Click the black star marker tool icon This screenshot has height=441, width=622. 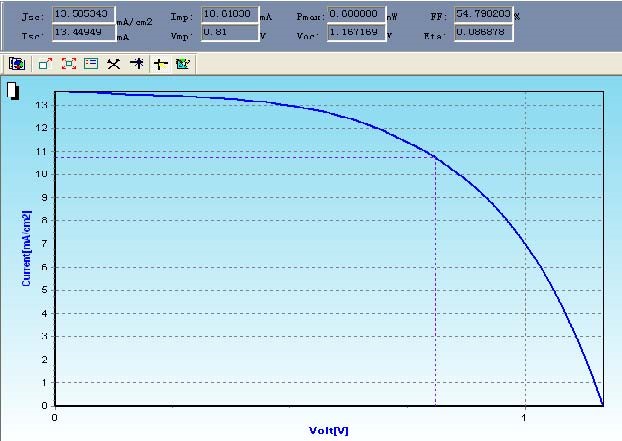pos(137,63)
